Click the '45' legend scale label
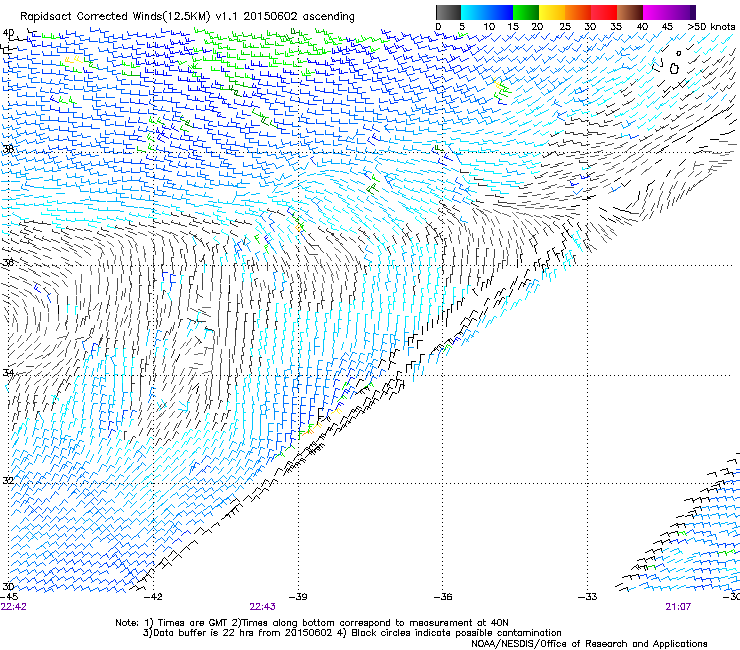Viewport: 740px width, 650px height. click(667, 27)
